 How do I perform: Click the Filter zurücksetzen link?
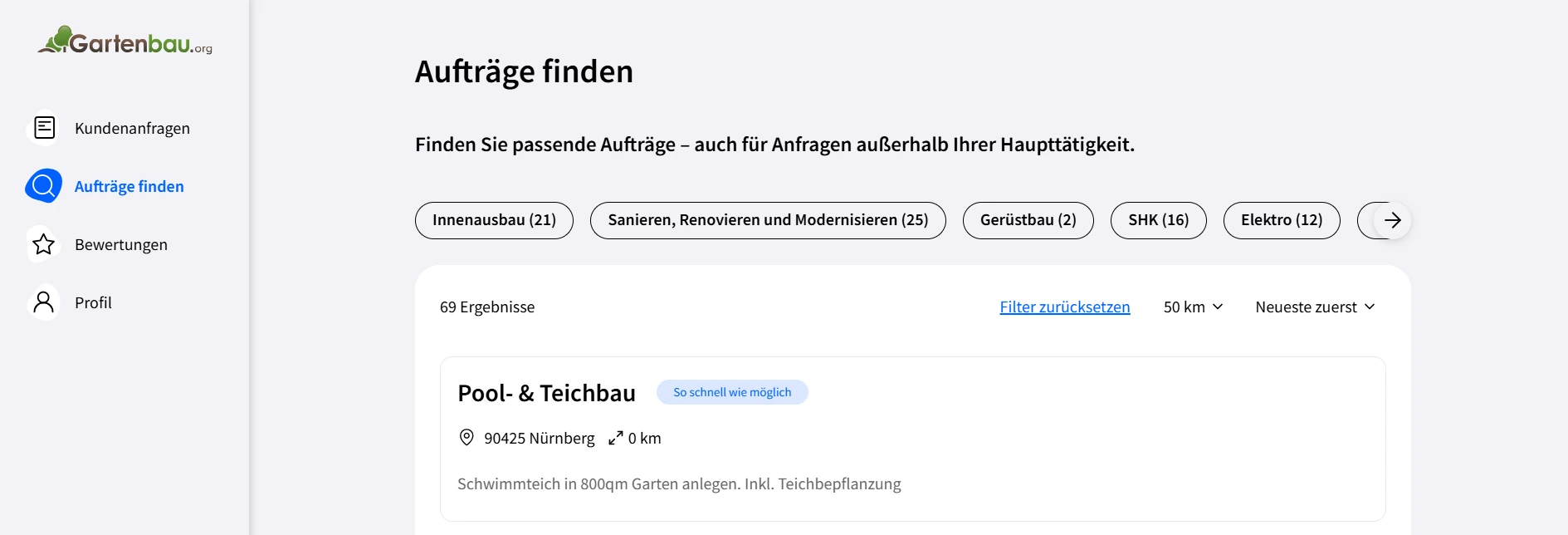[1065, 307]
